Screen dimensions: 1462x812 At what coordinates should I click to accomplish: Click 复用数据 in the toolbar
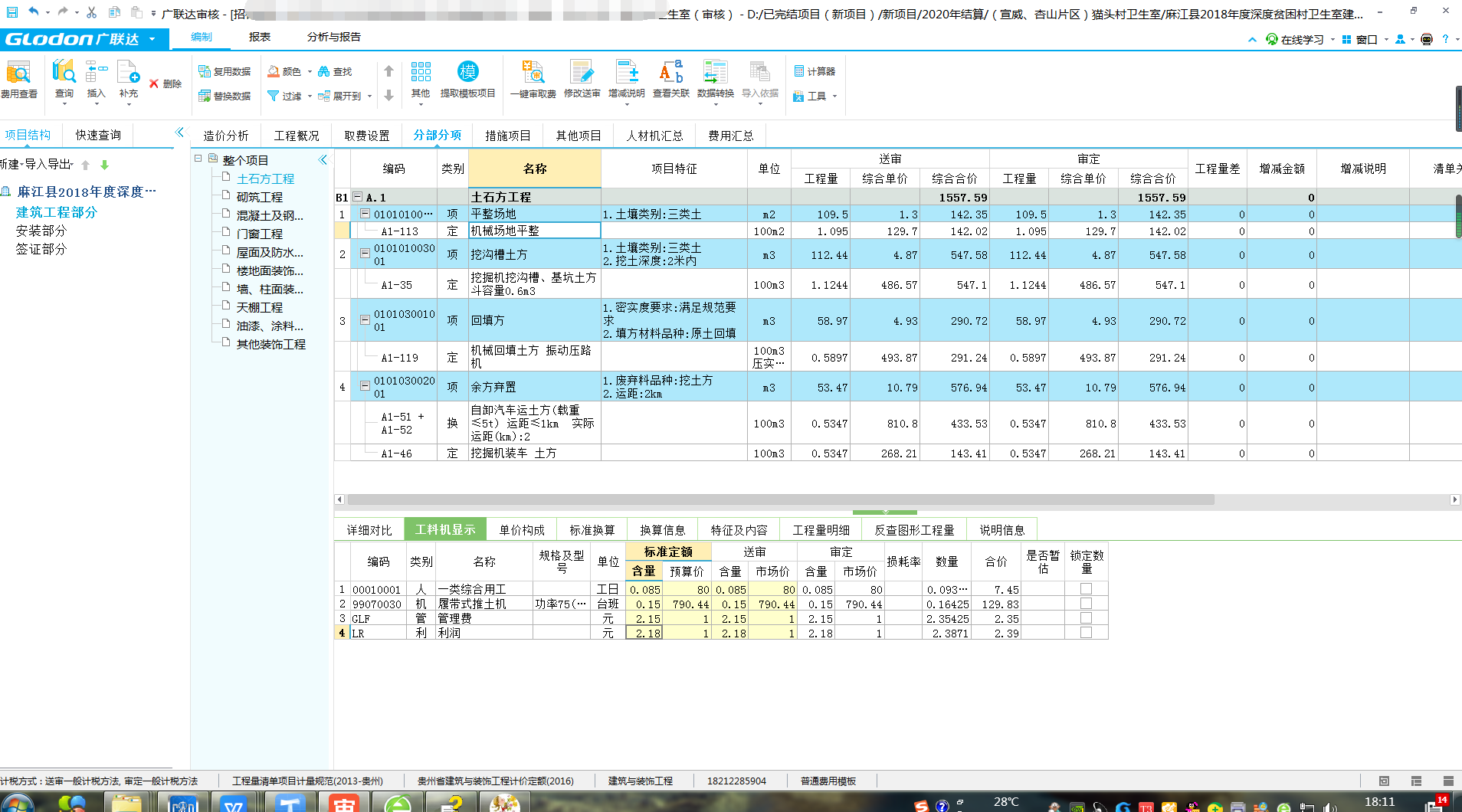pyautogui.click(x=225, y=71)
